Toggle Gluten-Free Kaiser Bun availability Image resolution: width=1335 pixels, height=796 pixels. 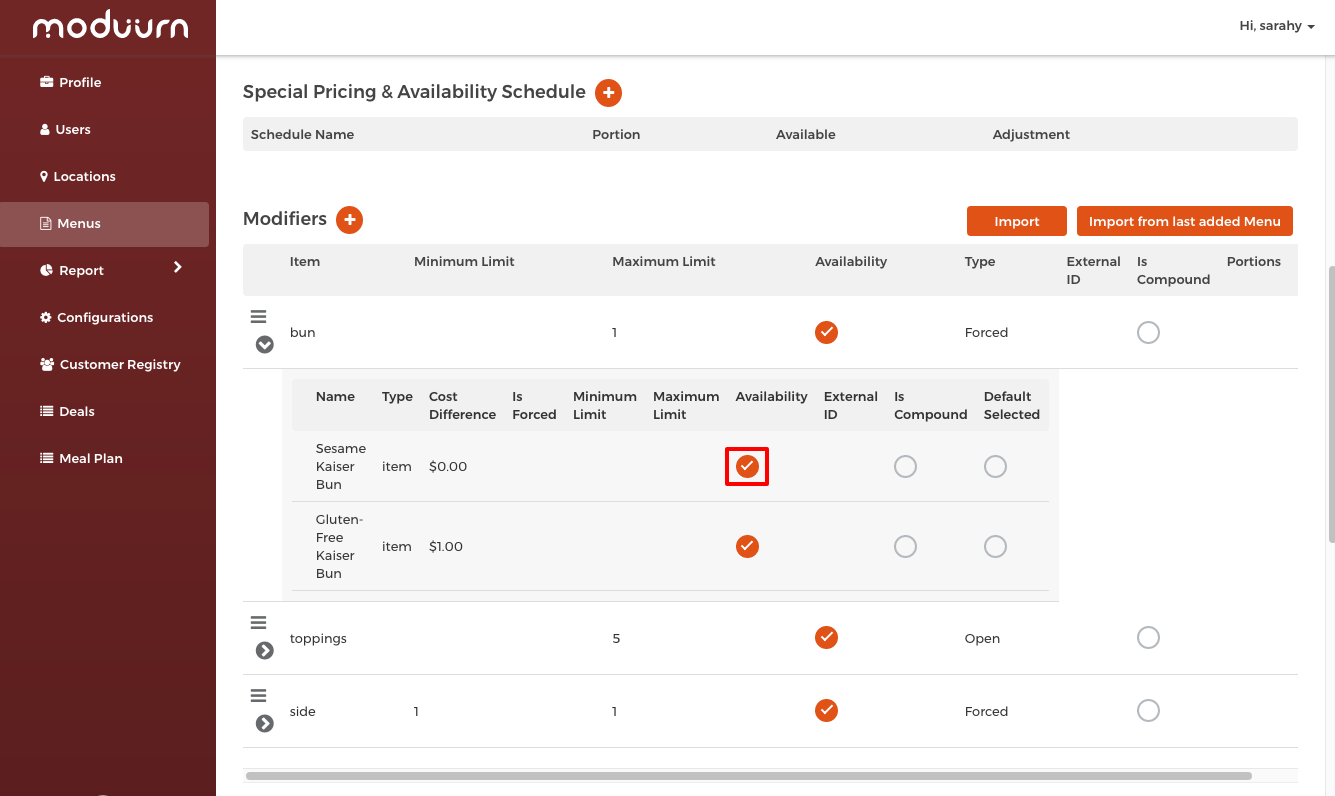pyautogui.click(x=747, y=546)
